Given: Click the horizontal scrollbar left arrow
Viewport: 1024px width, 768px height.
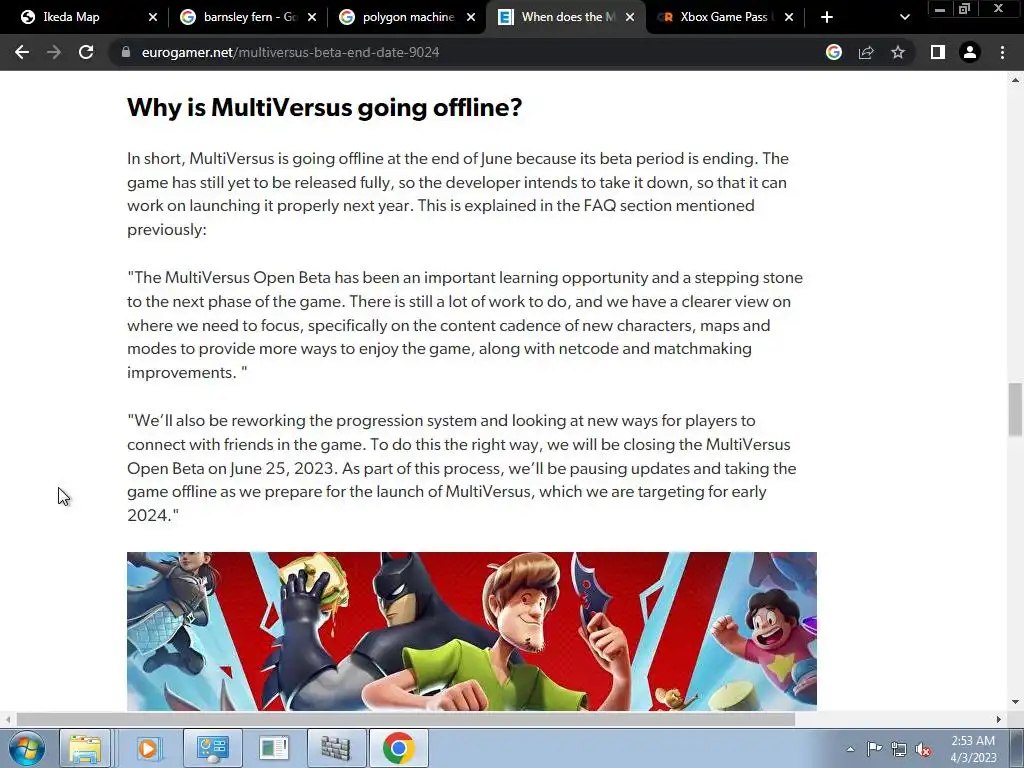Looking at the screenshot, I should [x=8, y=719].
